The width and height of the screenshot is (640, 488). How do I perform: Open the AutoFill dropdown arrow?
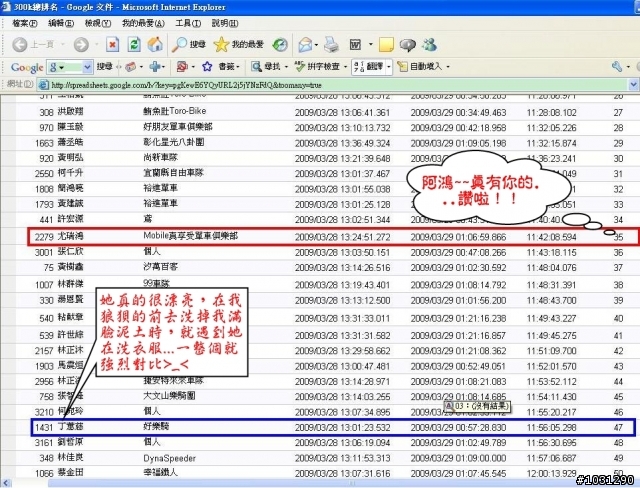click(448, 67)
